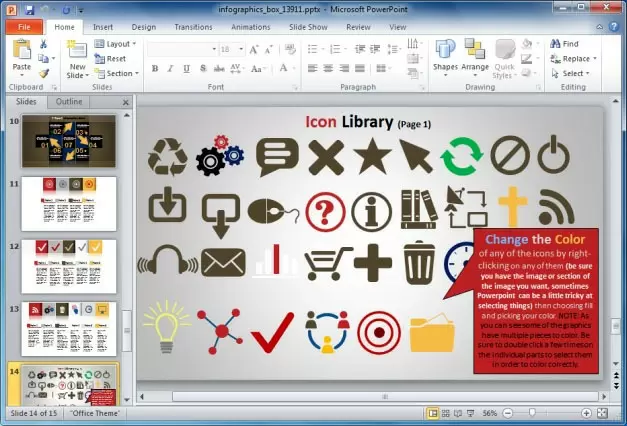Screen dimensions: 627x426
Task: Click the zoom slider in status bar
Action: pyautogui.click(x=541, y=413)
